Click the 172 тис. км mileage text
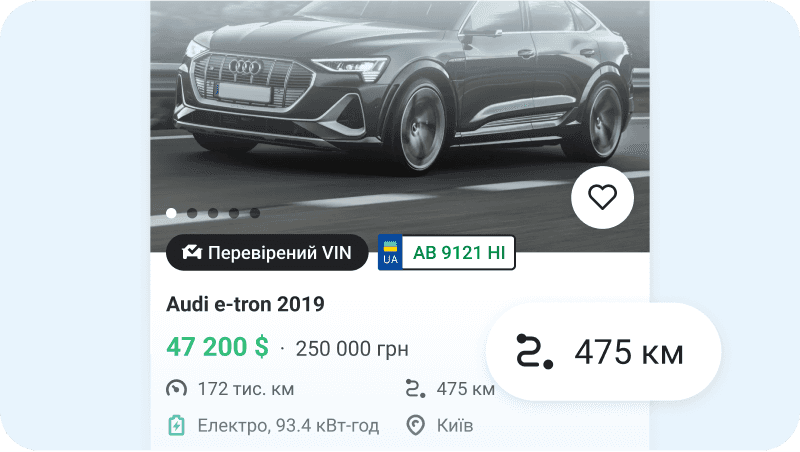Screen dimensions: 800x452 246,389
